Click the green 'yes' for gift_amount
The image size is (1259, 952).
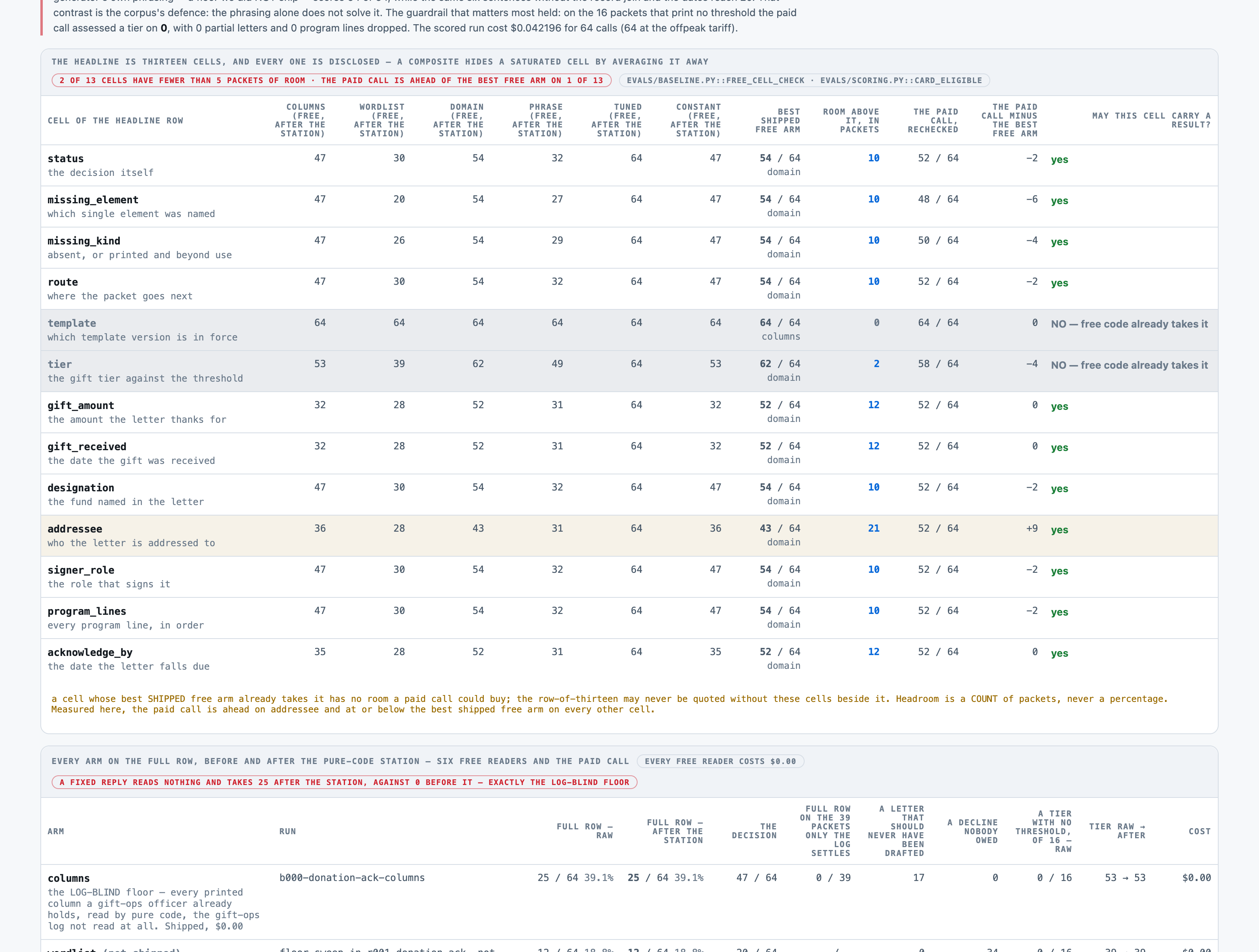(x=1059, y=406)
